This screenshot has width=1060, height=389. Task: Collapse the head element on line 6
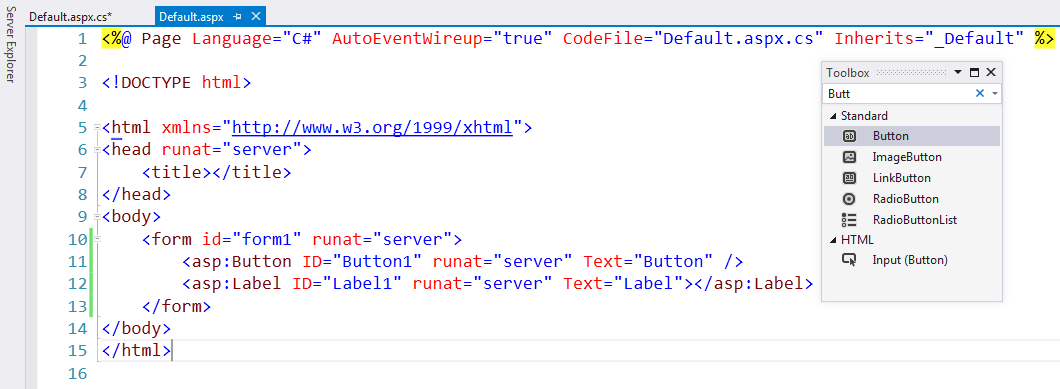point(98,150)
